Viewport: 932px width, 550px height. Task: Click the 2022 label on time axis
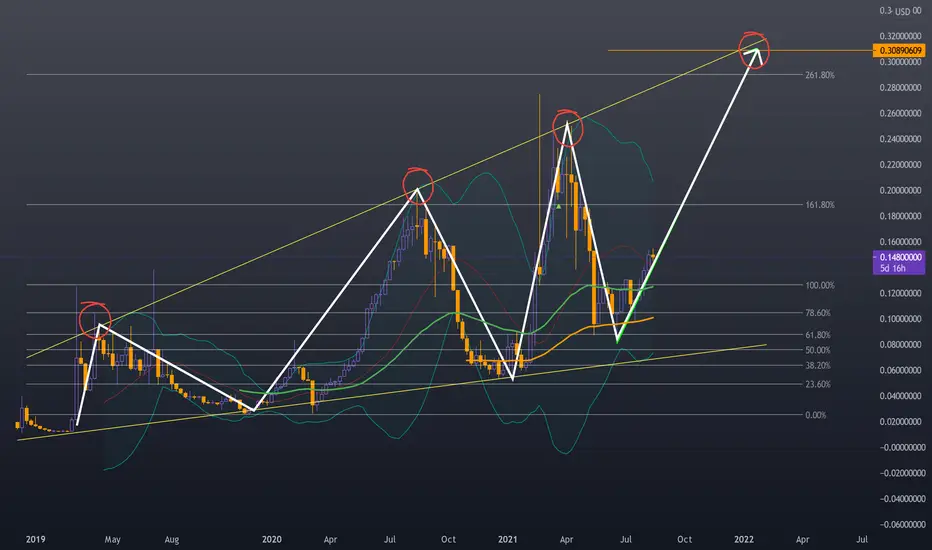pos(744,539)
